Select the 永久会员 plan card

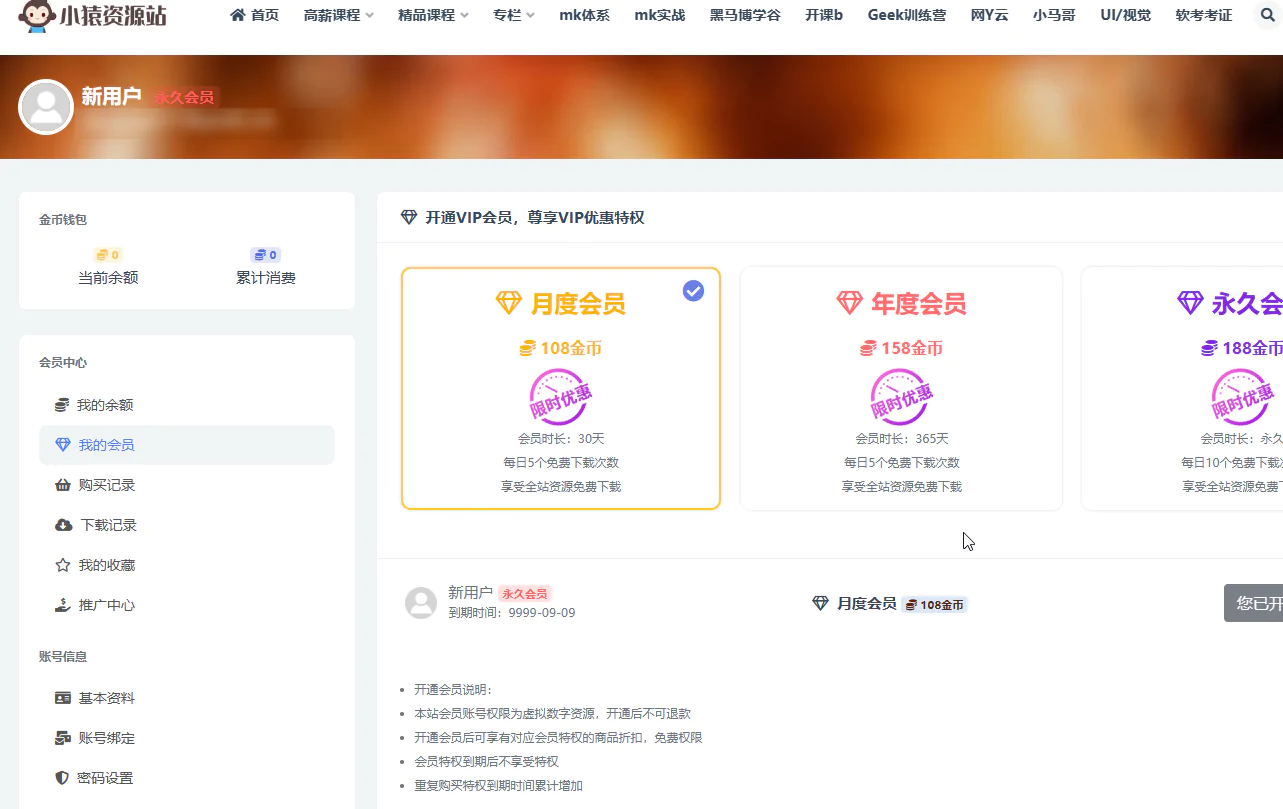click(x=1182, y=388)
